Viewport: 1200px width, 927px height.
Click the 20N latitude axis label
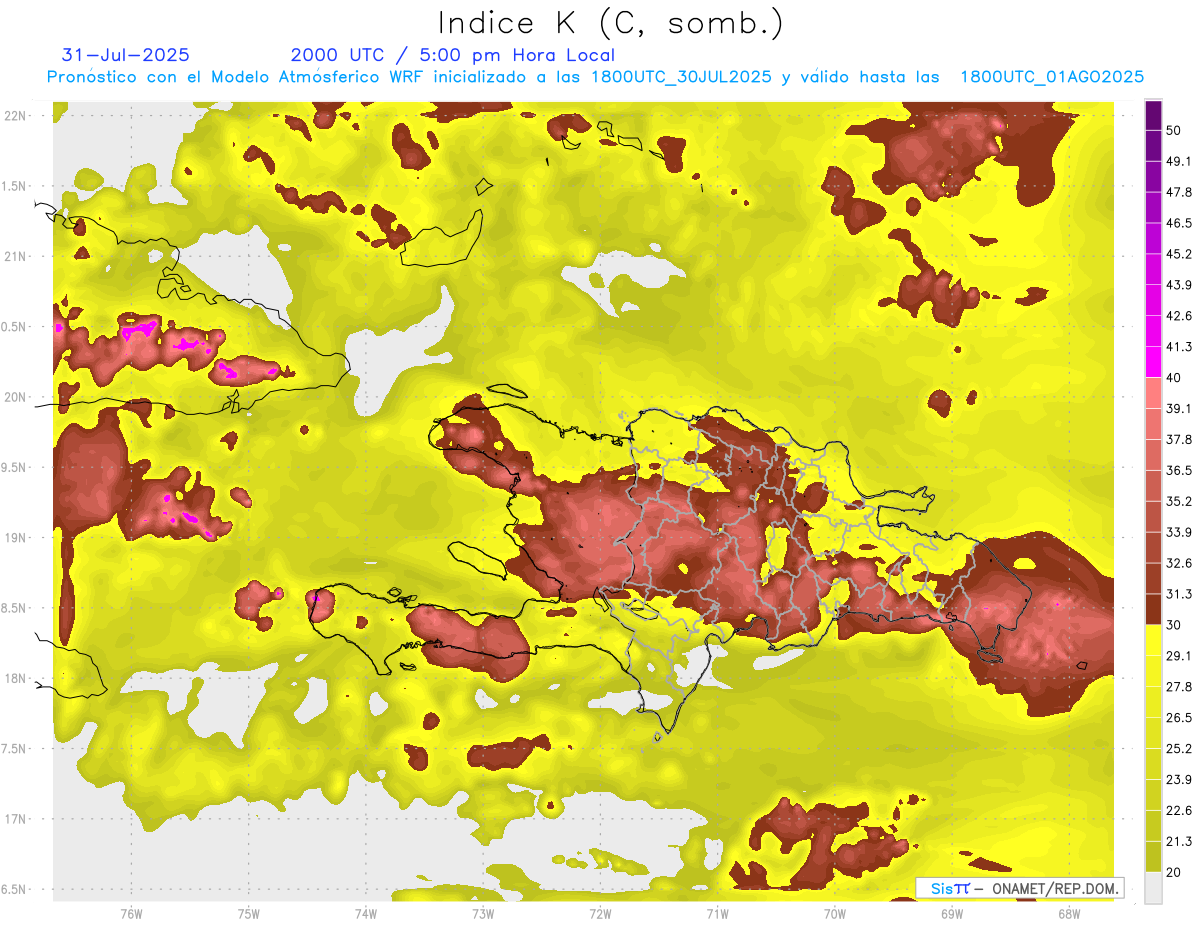tap(15, 397)
